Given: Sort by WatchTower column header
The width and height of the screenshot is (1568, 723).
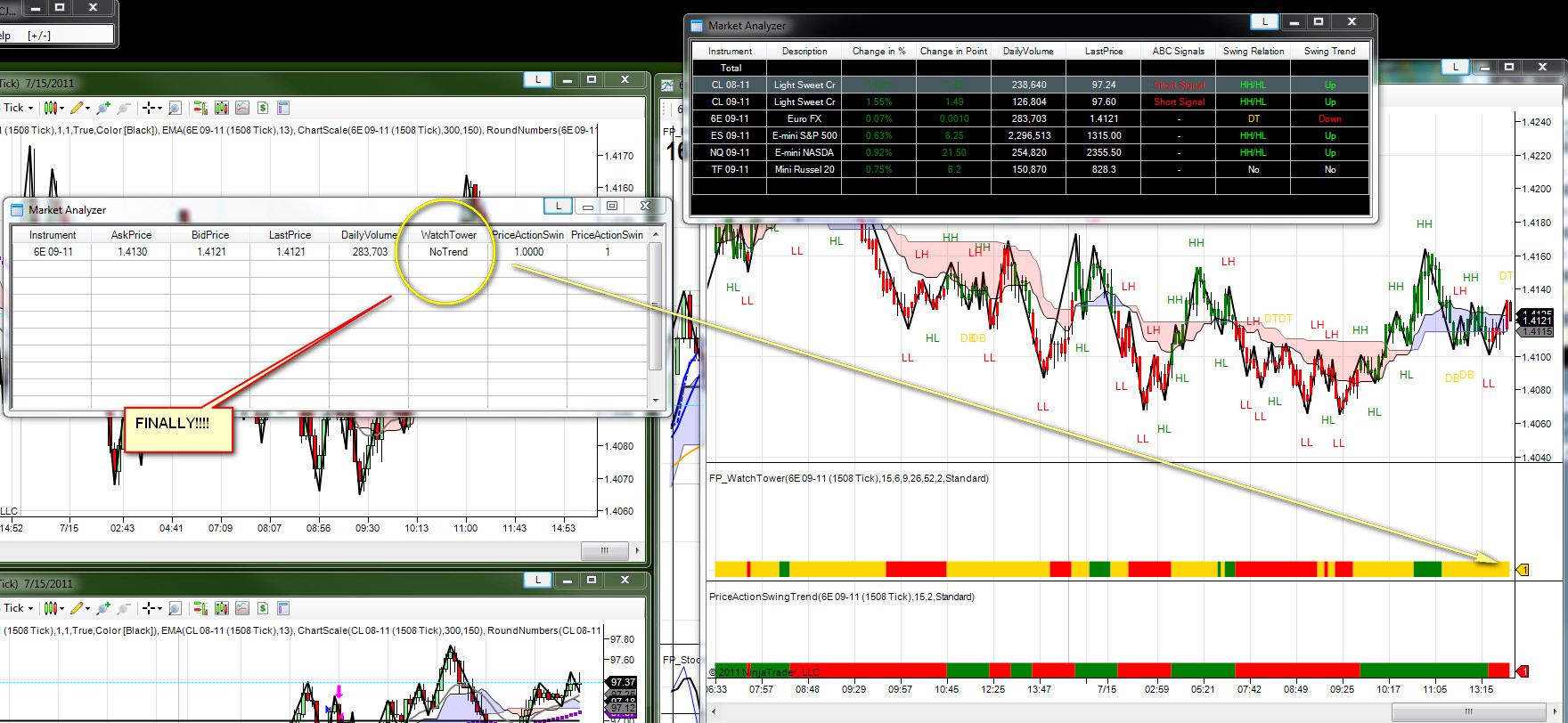Looking at the screenshot, I should pyautogui.click(x=448, y=235).
